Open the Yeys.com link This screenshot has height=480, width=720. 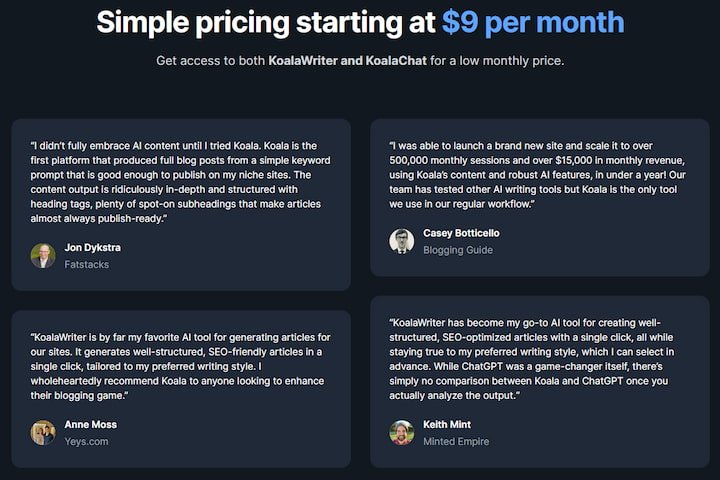(86, 441)
